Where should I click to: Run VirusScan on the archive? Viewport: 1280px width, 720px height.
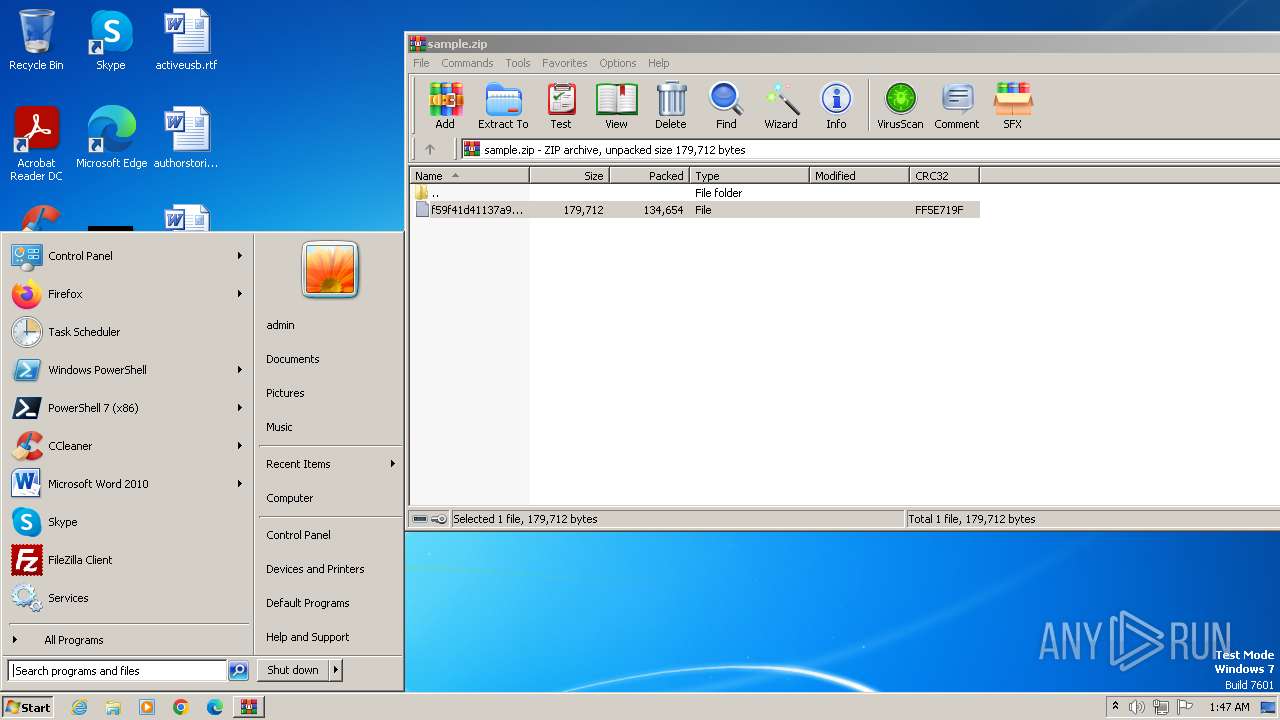(900, 106)
